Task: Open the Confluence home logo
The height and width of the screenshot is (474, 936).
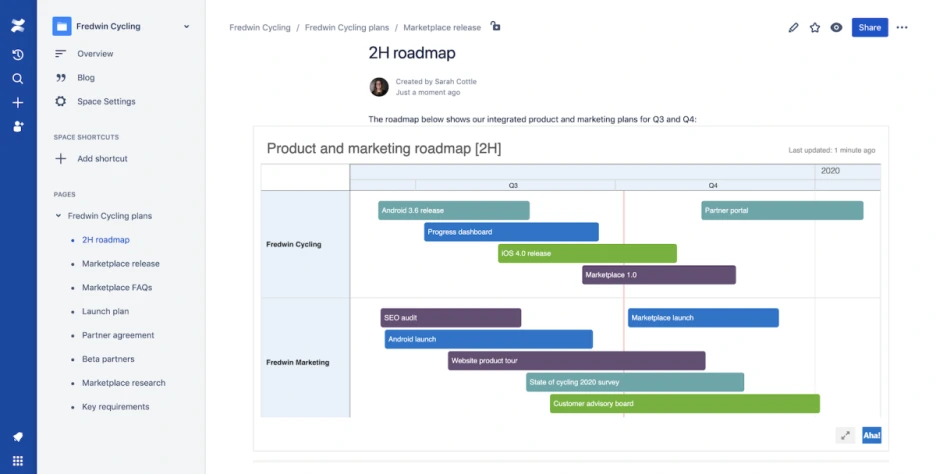Action: tap(18, 26)
